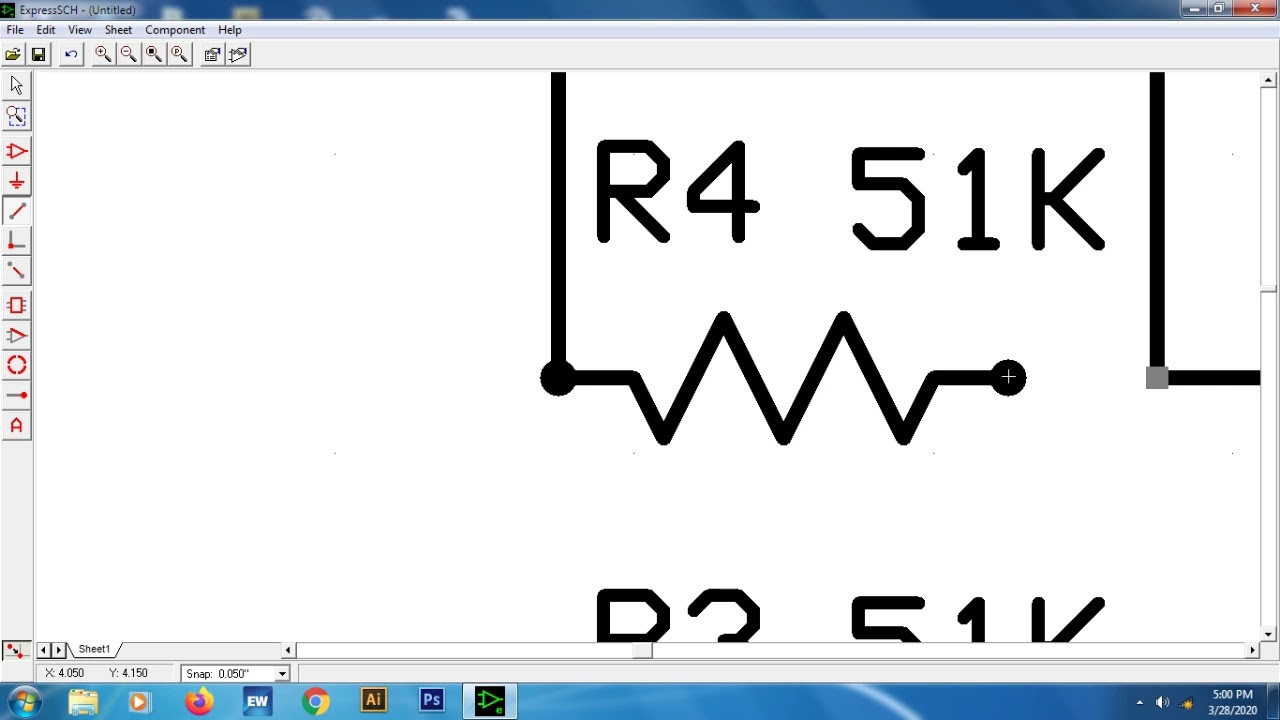Image resolution: width=1280 pixels, height=720 pixels.
Task: Open the Component menu
Action: coord(175,30)
